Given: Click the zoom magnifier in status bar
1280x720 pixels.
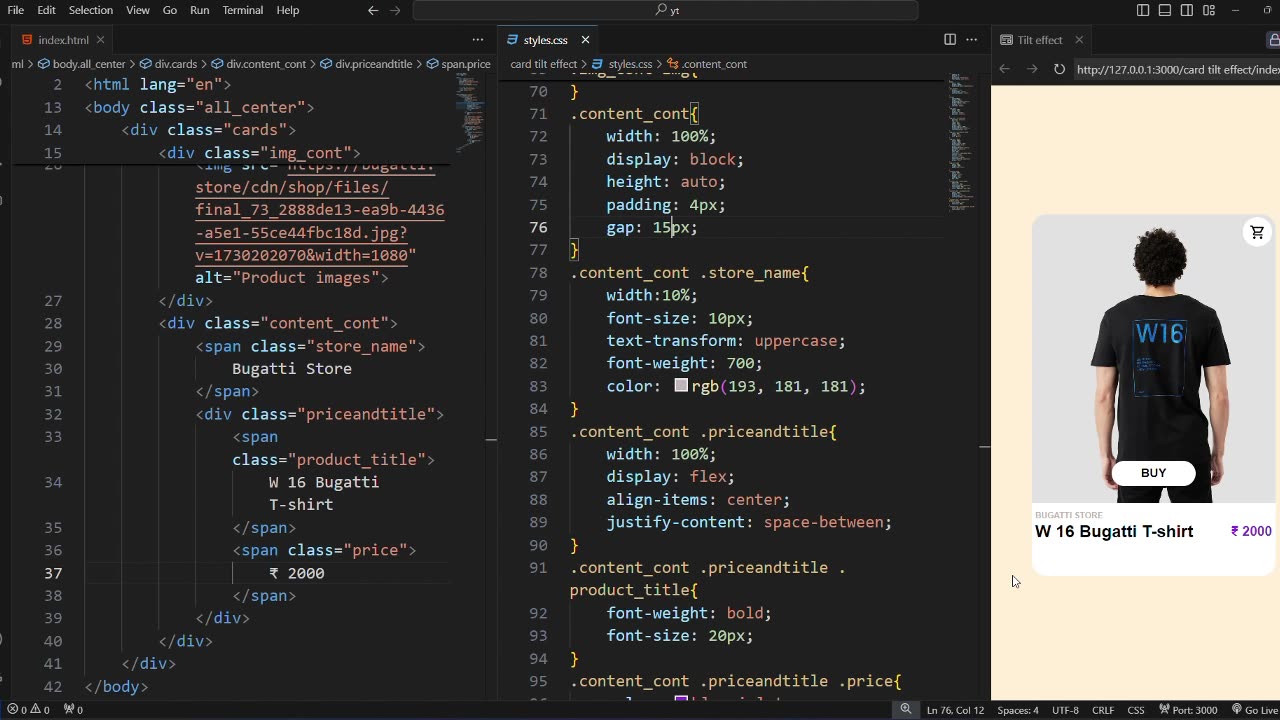Looking at the screenshot, I should (905, 709).
